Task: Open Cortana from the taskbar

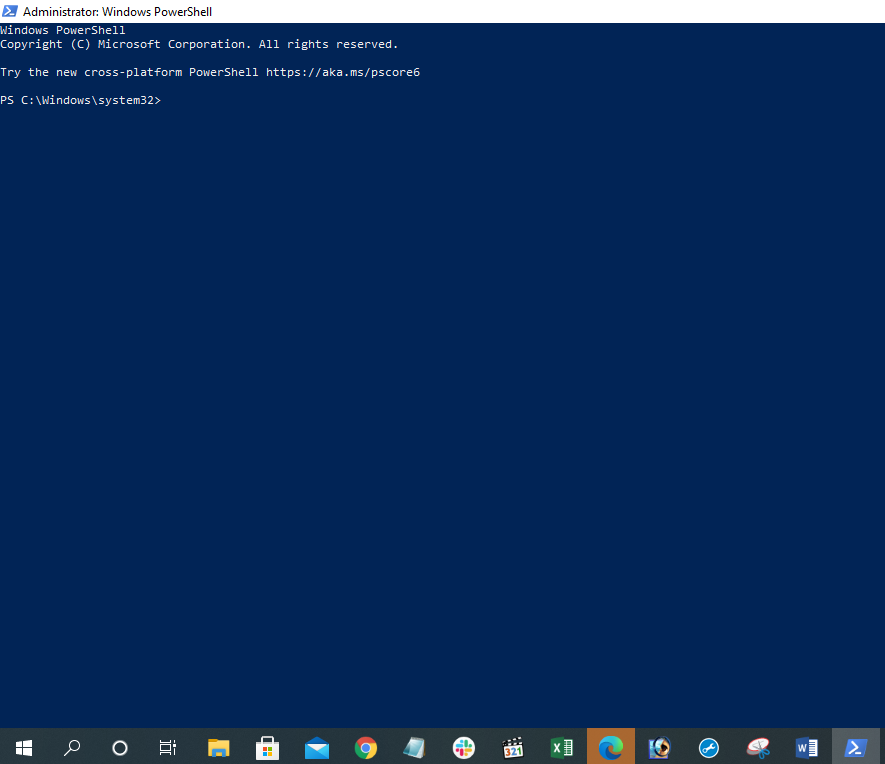Action: (120, 747)
